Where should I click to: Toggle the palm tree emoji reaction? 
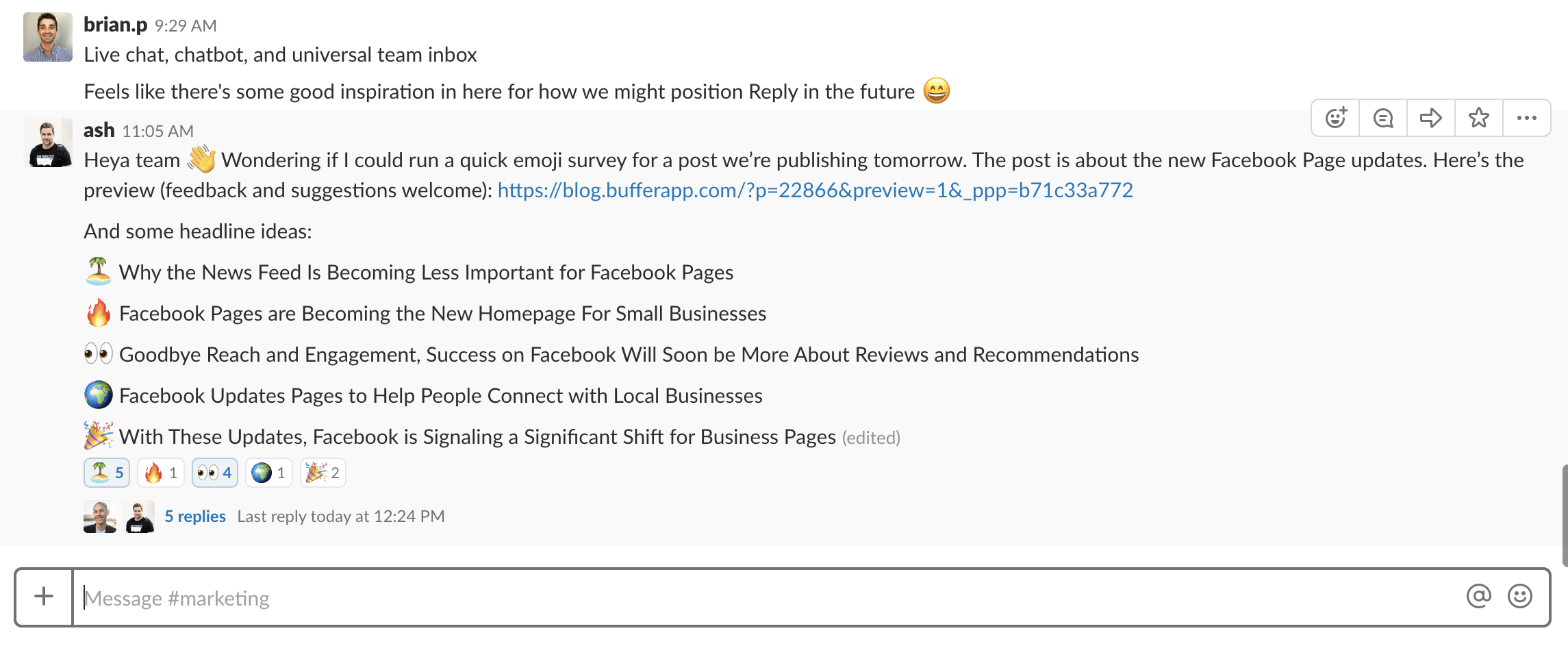pos(106,472)
